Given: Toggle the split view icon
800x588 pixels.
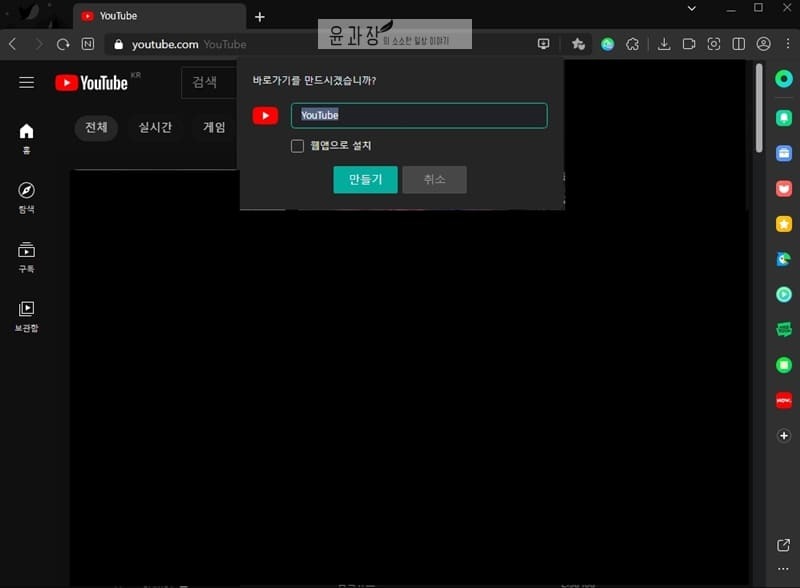Looking at the screenshot, I should (x=738, y=44).
